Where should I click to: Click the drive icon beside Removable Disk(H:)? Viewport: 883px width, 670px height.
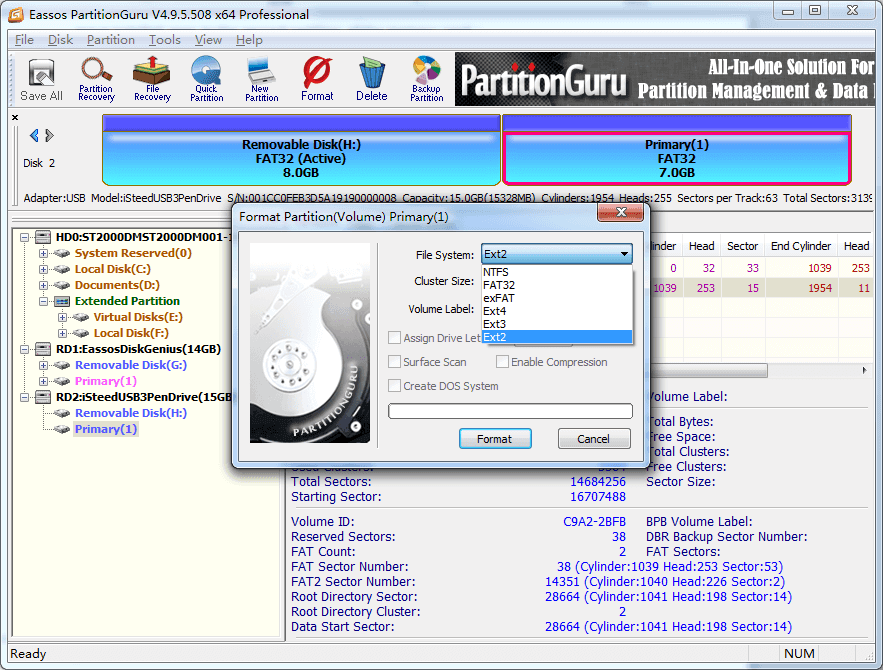point(62,413)
